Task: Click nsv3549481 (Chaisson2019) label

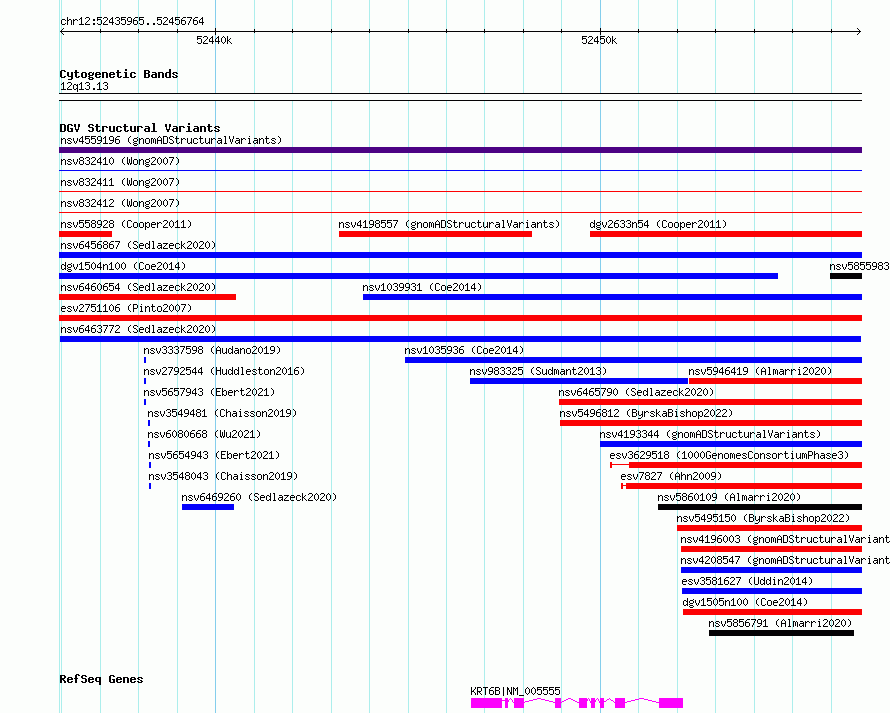Action: click(222, 413)
